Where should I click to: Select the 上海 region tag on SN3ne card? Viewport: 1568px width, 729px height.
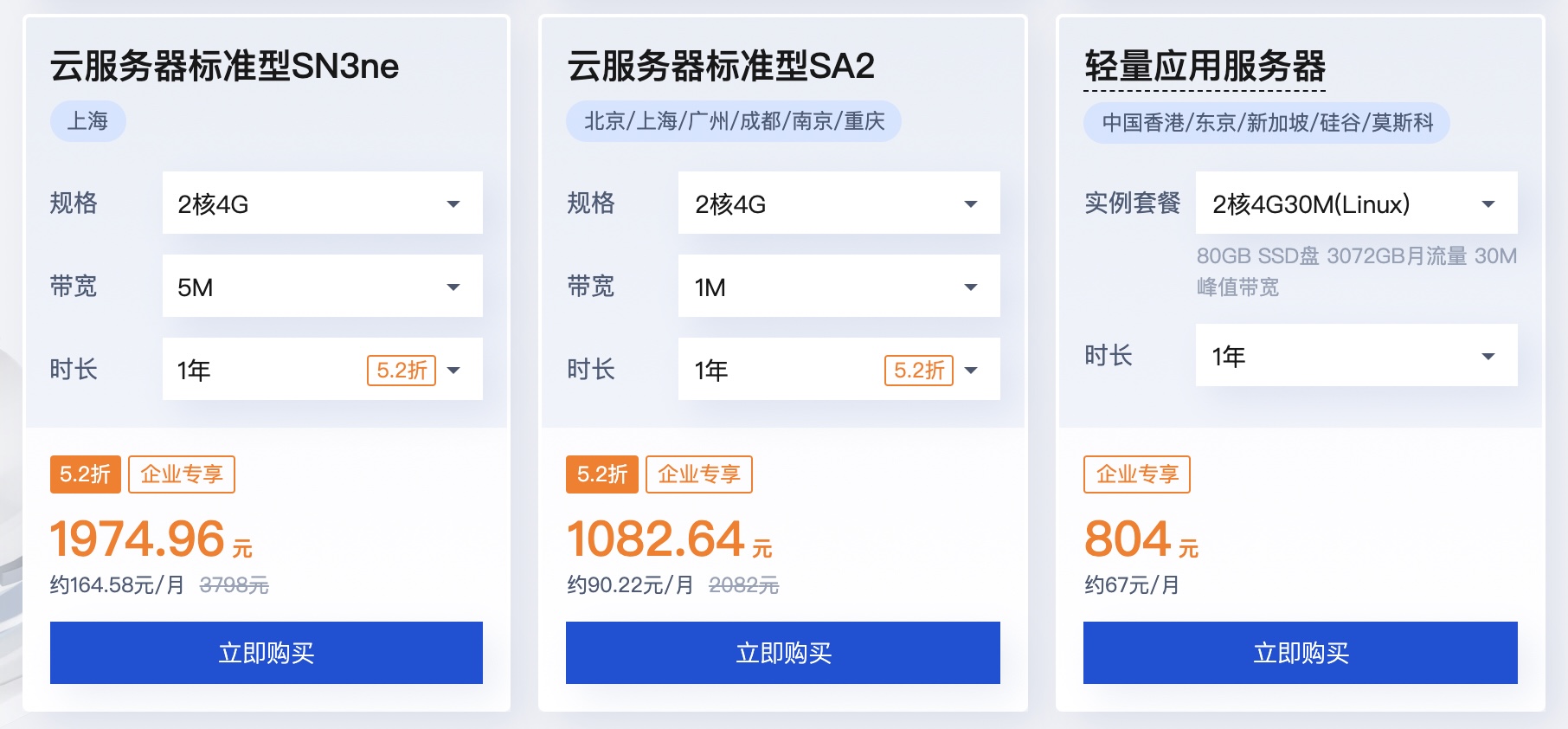tap(87, 121)
